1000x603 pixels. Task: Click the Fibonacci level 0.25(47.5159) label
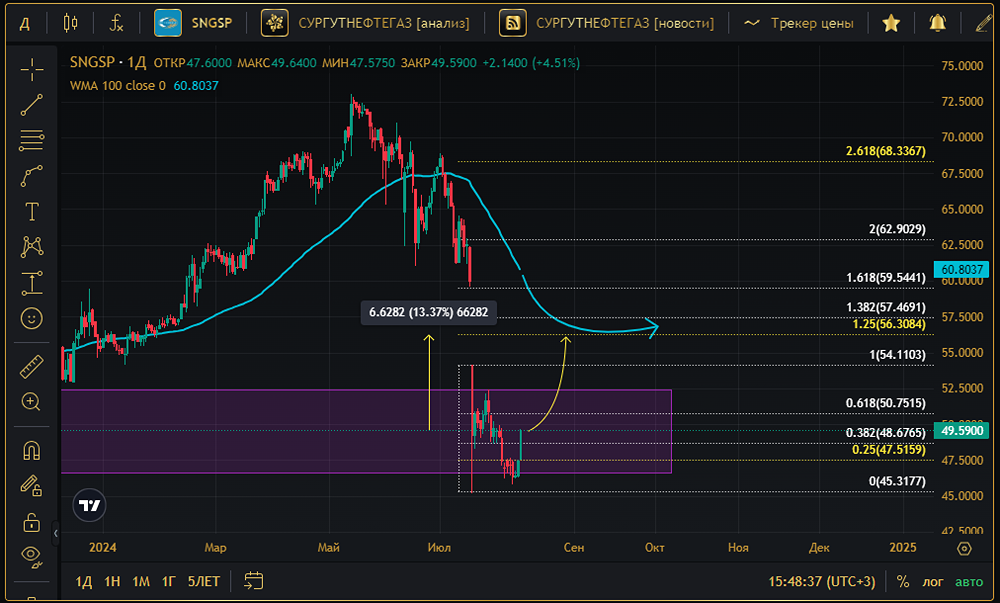(x=889, y=450)
